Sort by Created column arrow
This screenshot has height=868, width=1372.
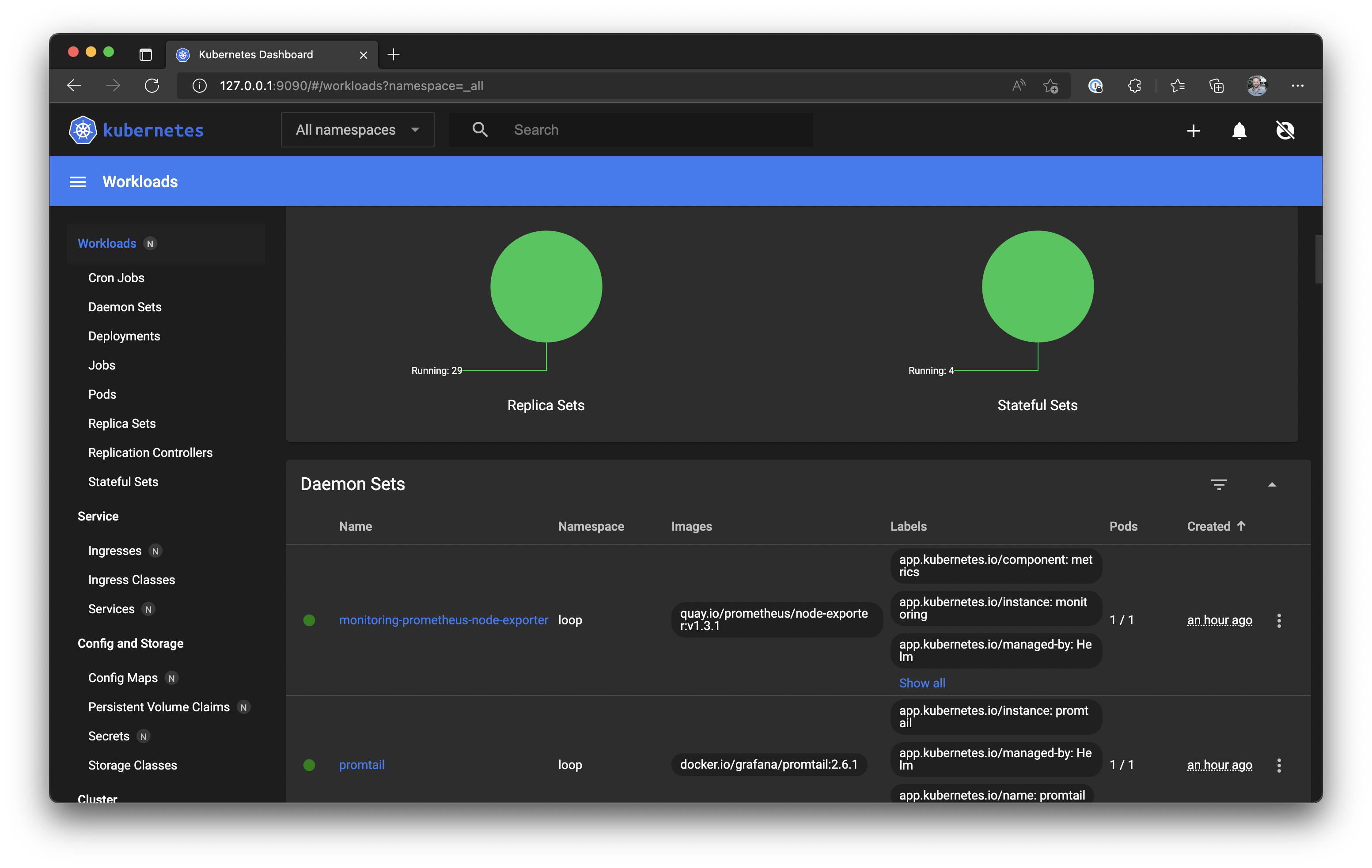[1241, 526]
